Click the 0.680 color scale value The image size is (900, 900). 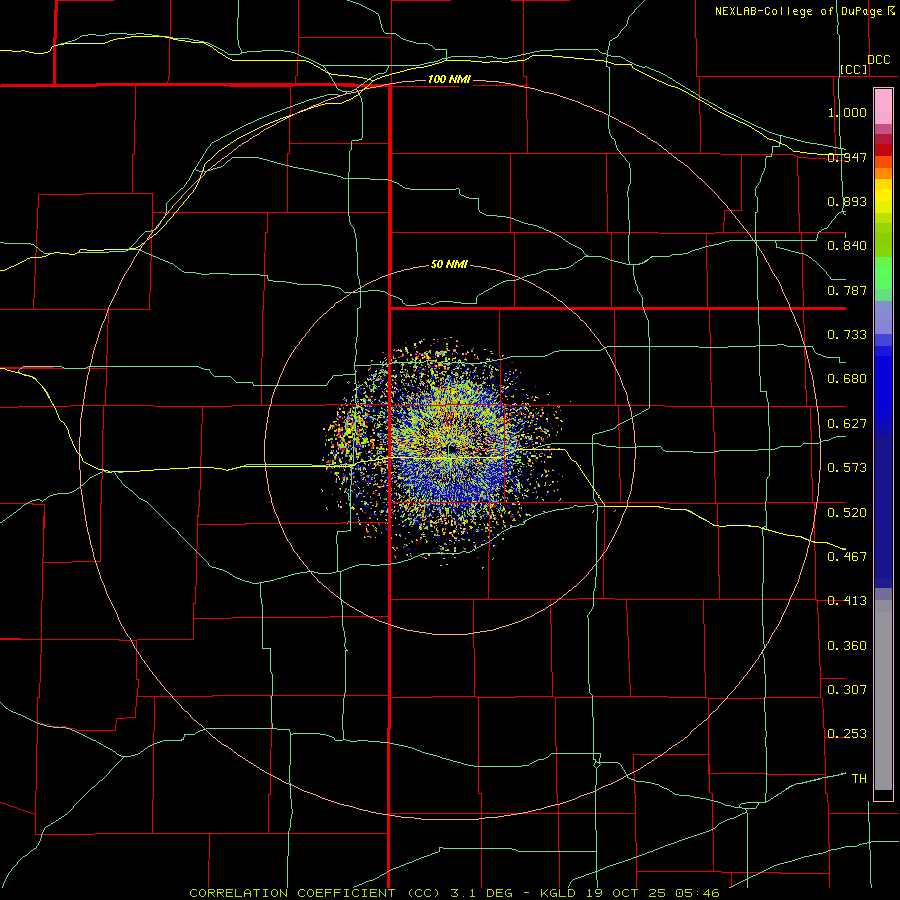click(x=847, y=379)
